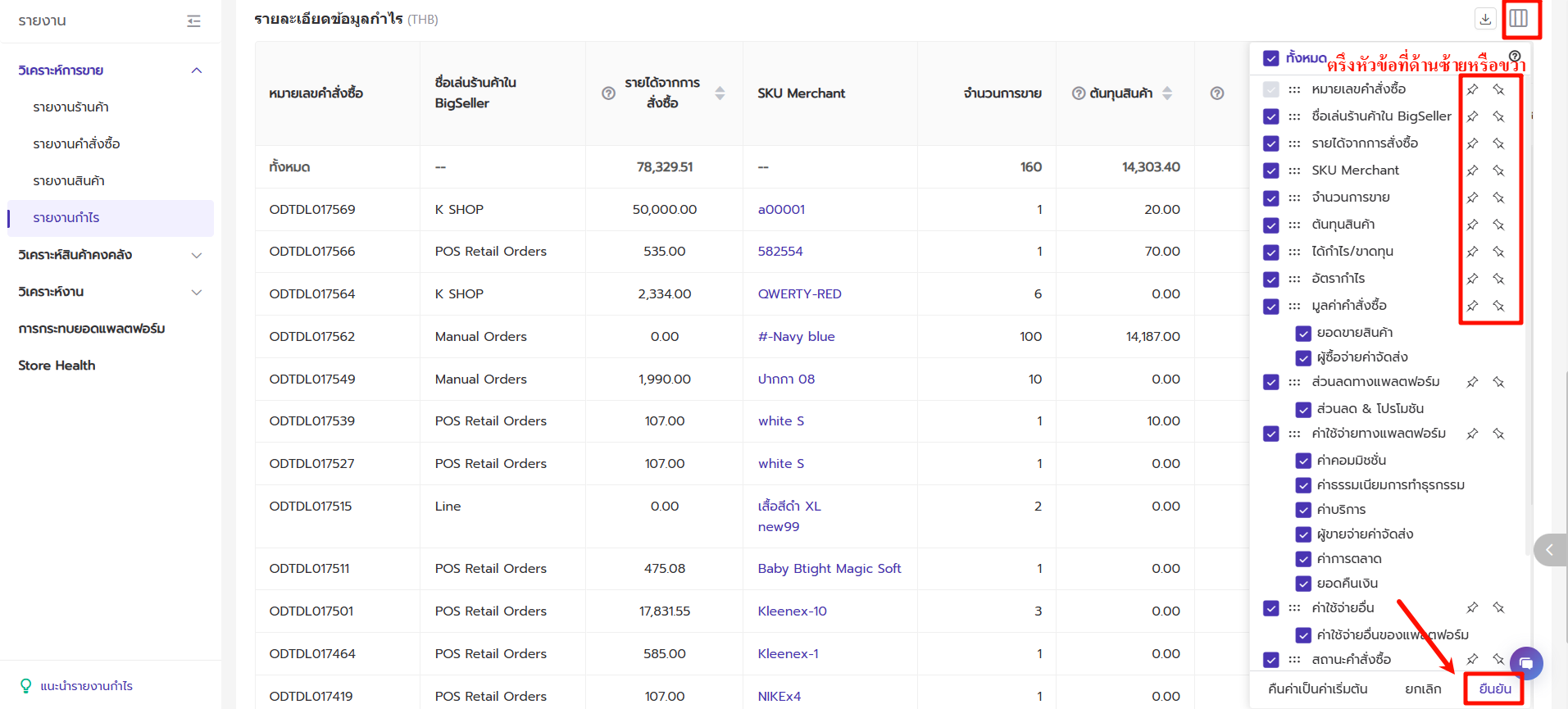The height and width of the screenshot is (709, 1568).
Task: Pin right the อัตรากำไร column
Action: coord(1498,279)
